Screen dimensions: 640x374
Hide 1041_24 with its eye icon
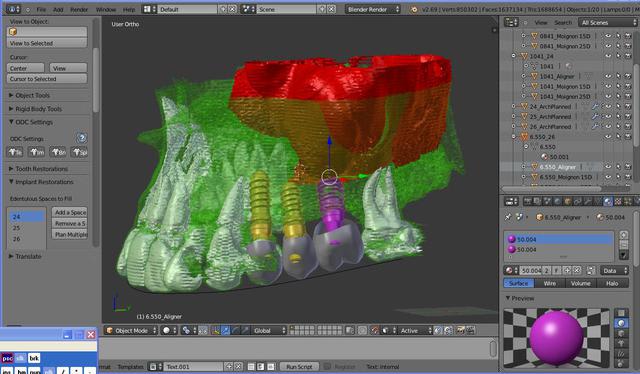(608, 56)
